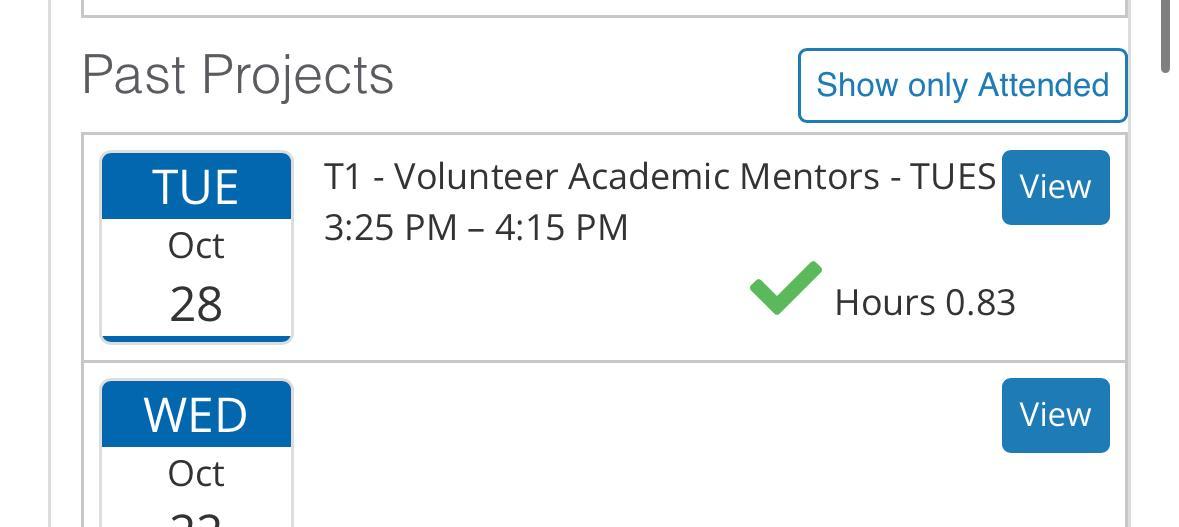
Task: Click the vertical scrollbar thumb
Action: pos(1166,36)
